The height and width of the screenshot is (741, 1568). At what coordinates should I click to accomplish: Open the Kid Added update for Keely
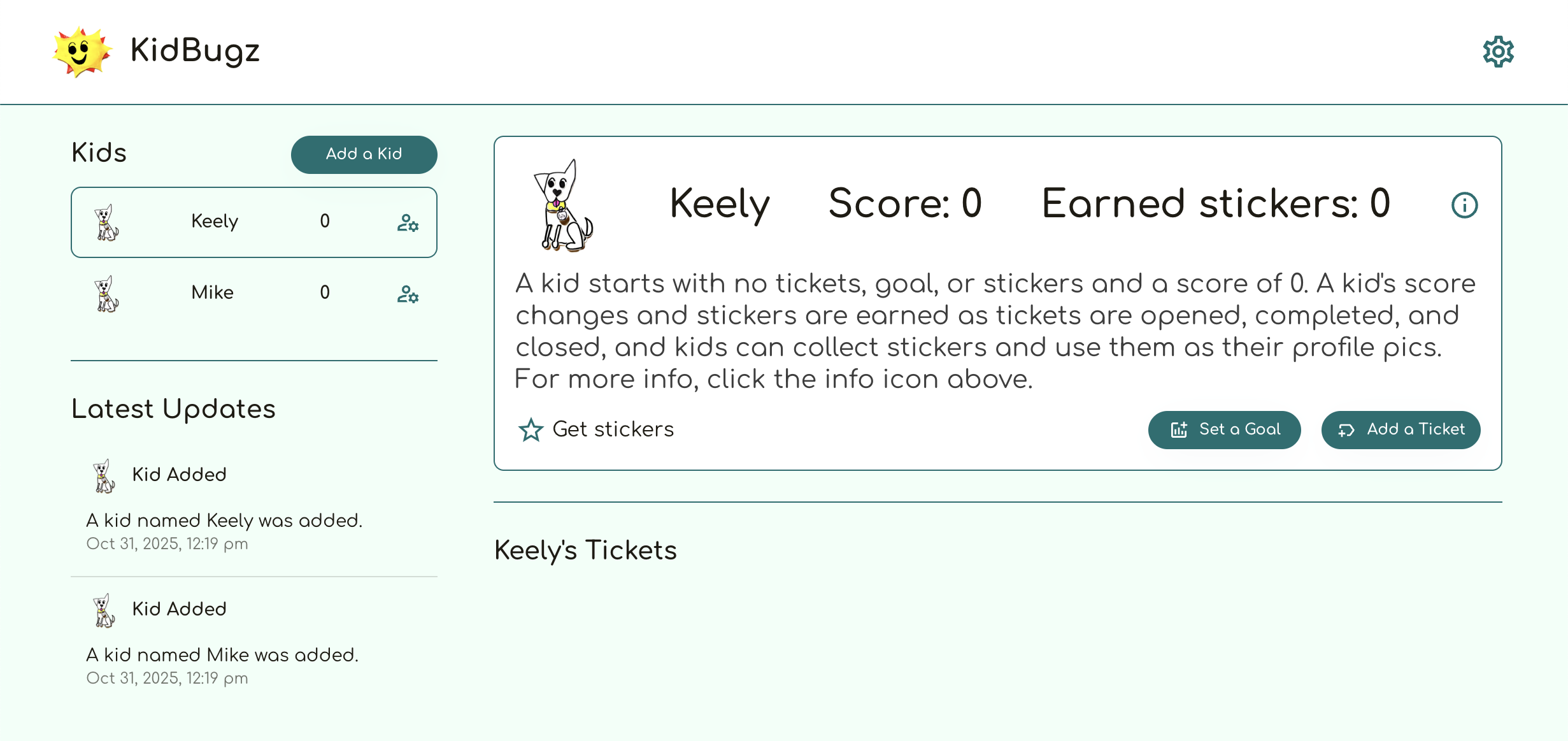[x=179, y=474]
